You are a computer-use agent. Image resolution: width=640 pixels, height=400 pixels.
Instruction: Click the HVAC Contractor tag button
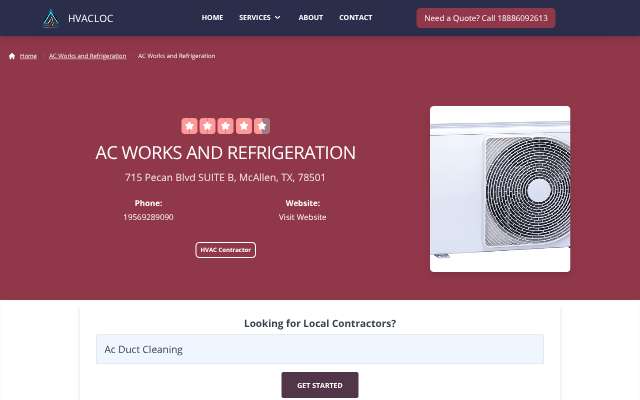(226, 250)
